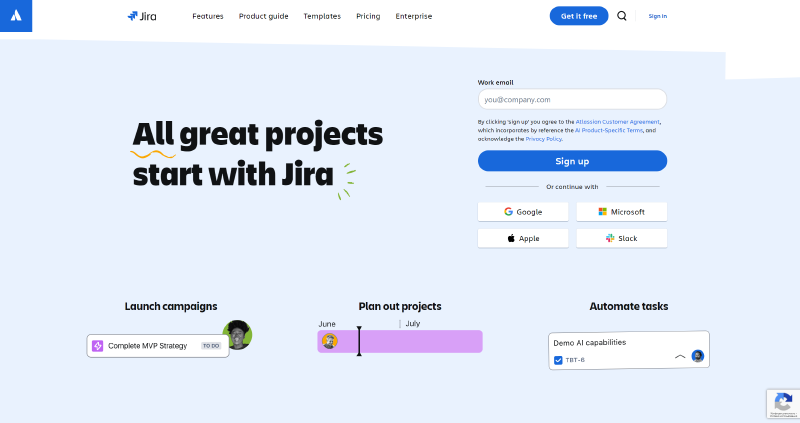The image size is (800, 423).
Task: Go to the Pricing page
Action: (x=368, y=16)
